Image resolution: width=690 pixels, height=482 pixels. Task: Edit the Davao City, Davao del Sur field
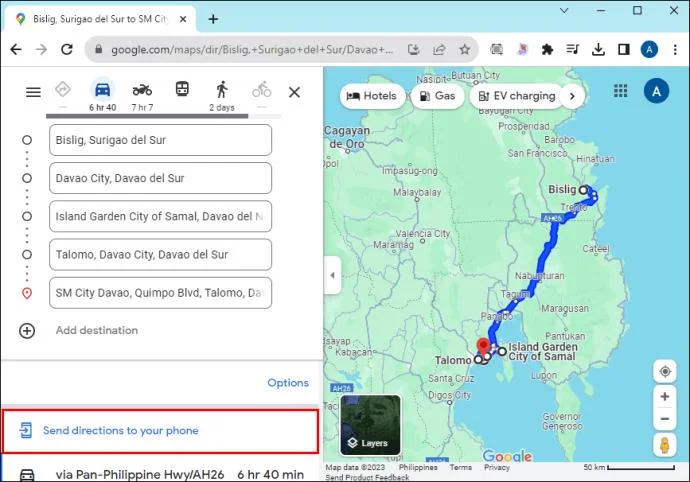161,178
